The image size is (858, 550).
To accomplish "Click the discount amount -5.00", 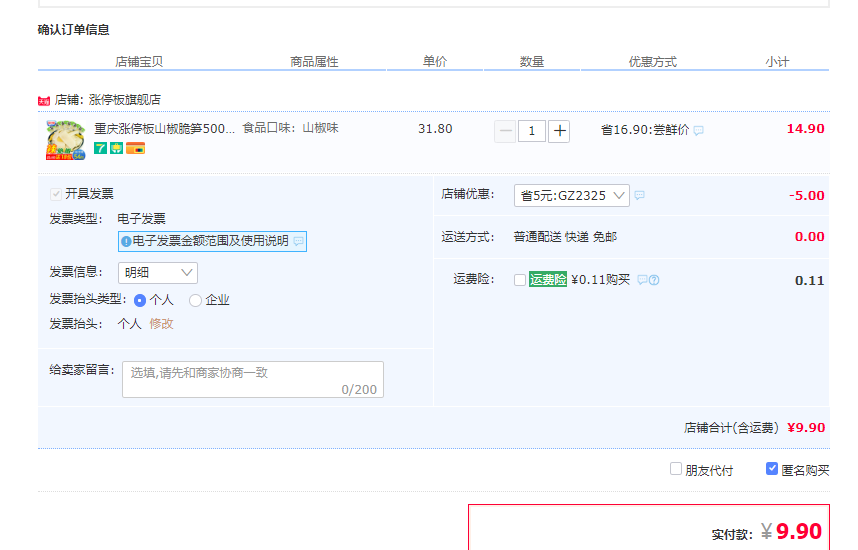I will [x=807, y=195].
